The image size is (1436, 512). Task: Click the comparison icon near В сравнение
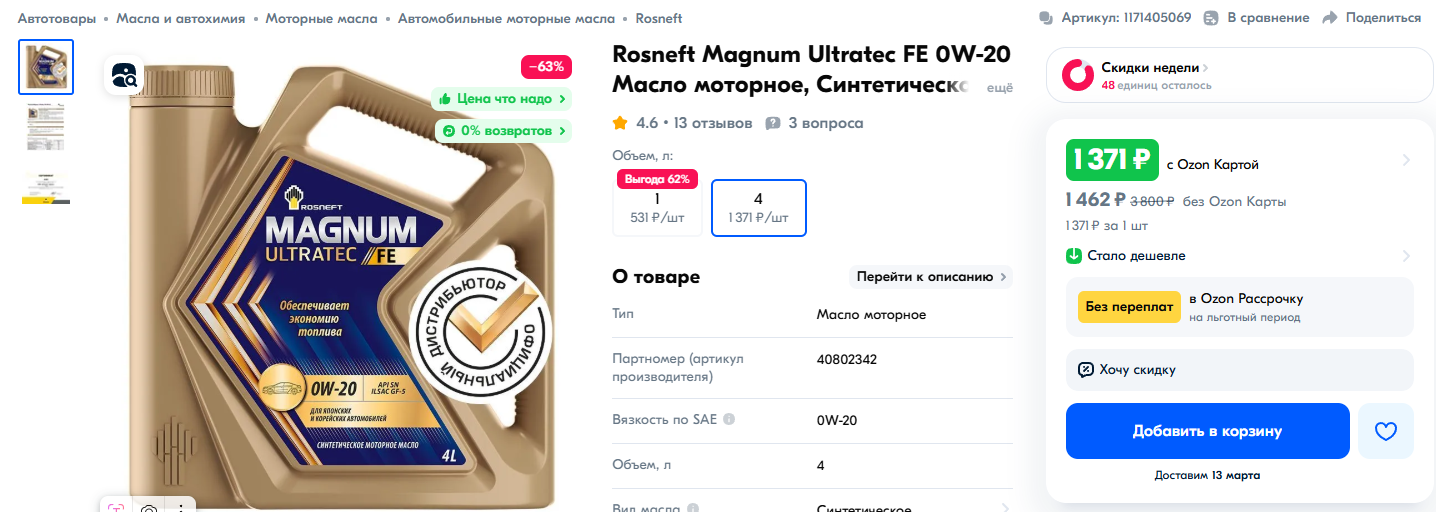click(x=1211, y=18)
